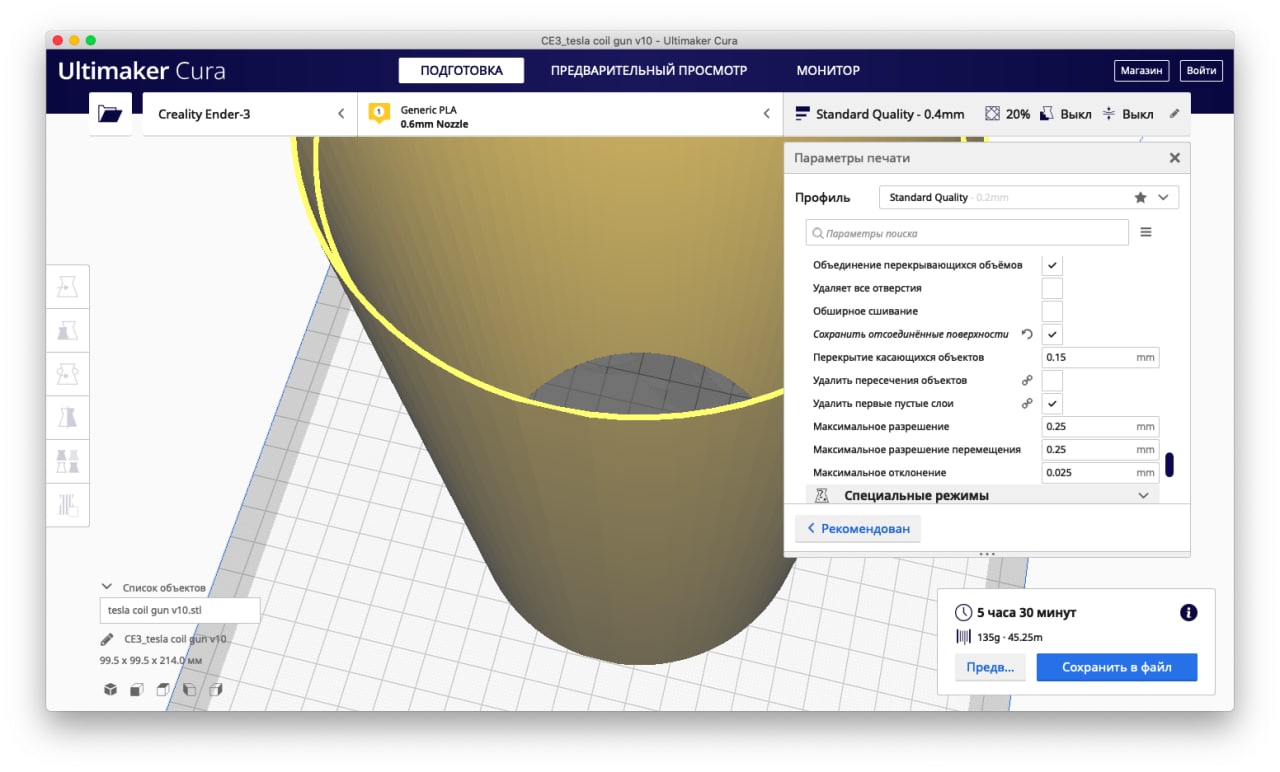This screenshot has height=772, width=1280.
Task: Switch to top view cube icon
Action: pyautogui.click(x=162, y=690)
